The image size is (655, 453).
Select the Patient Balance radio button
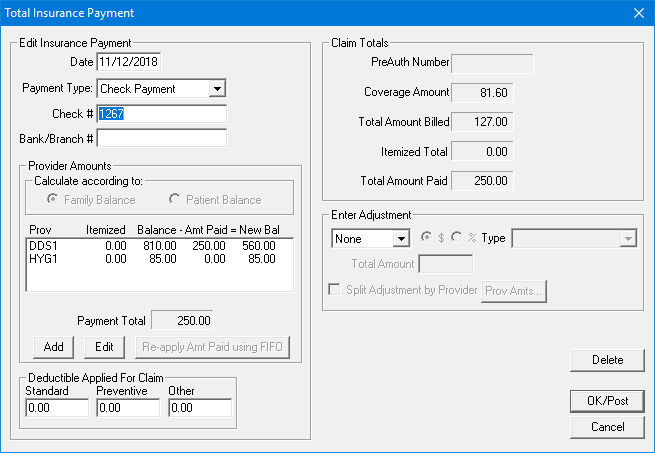[x=175, y=200]
